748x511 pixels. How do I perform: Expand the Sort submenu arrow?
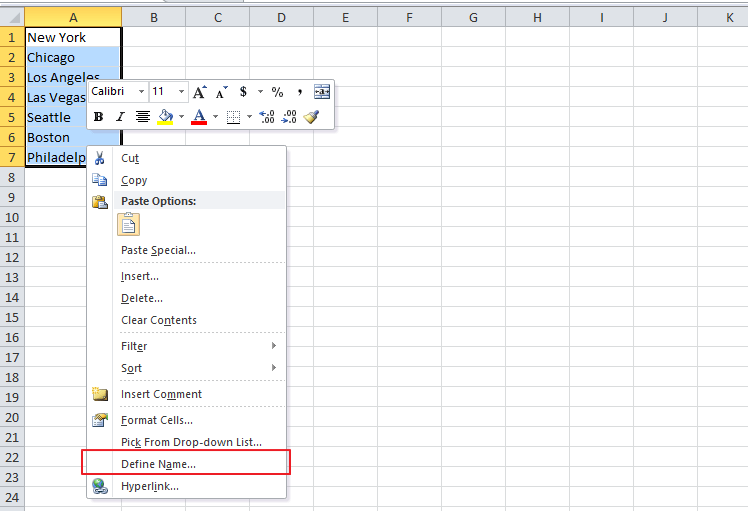(274, 367)
